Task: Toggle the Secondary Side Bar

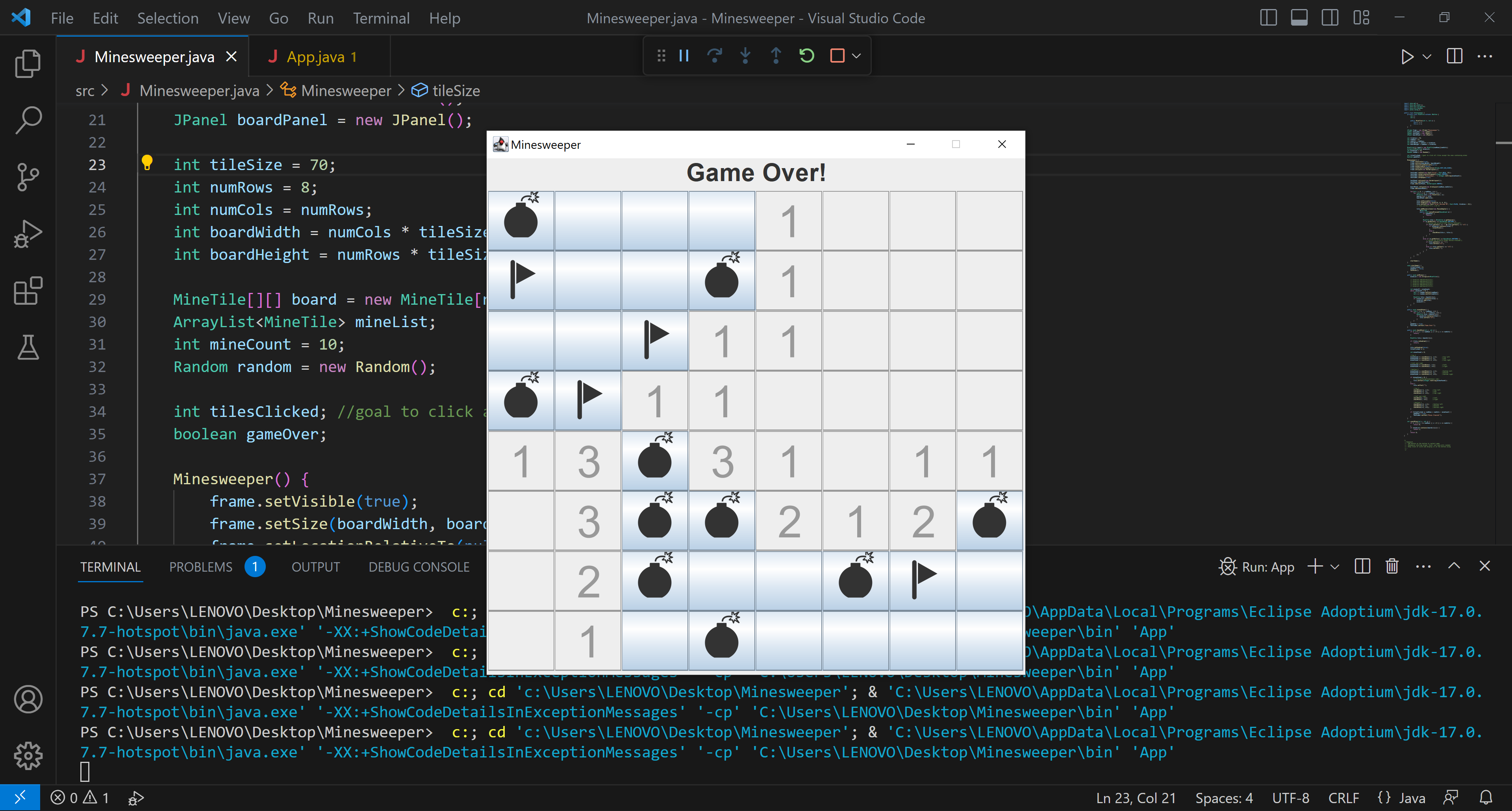Action: 1330,18
